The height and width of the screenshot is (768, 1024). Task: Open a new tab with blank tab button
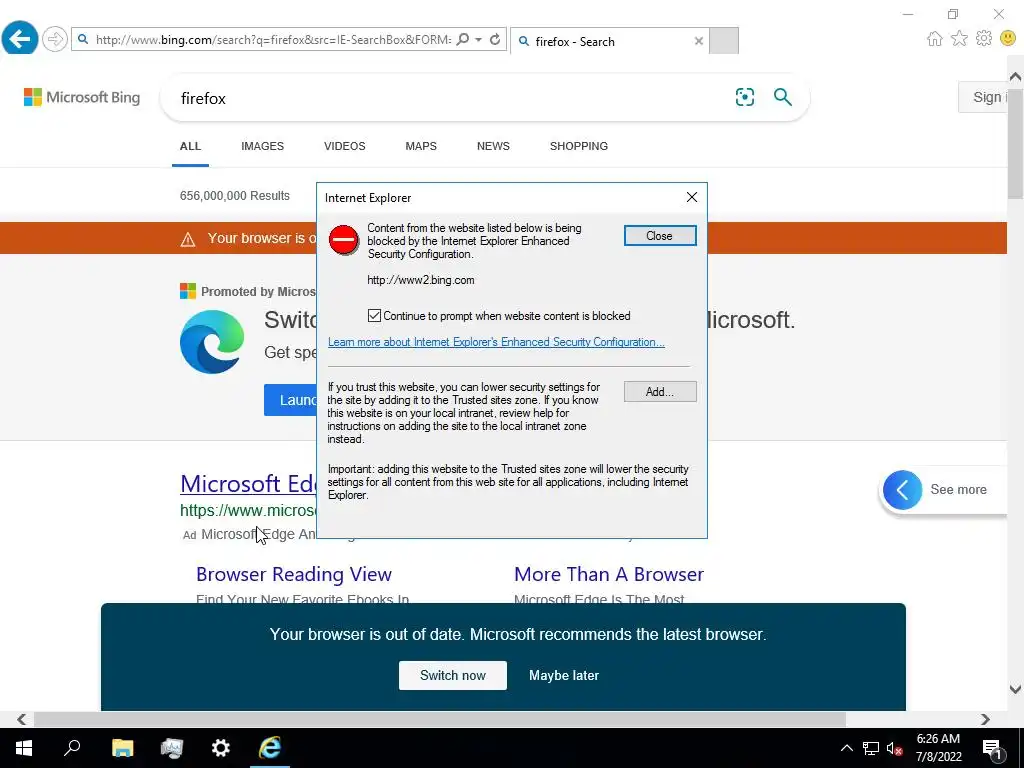pyautogui.click(x=724, y=40)
